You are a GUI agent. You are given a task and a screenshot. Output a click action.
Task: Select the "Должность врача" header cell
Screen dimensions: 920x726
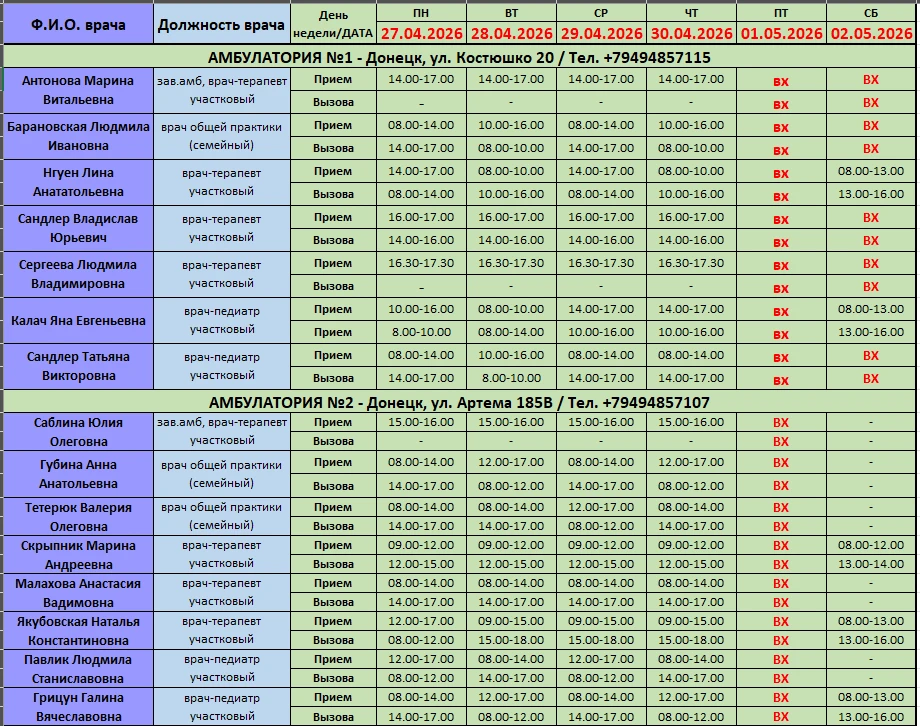[x=221, y=24]
